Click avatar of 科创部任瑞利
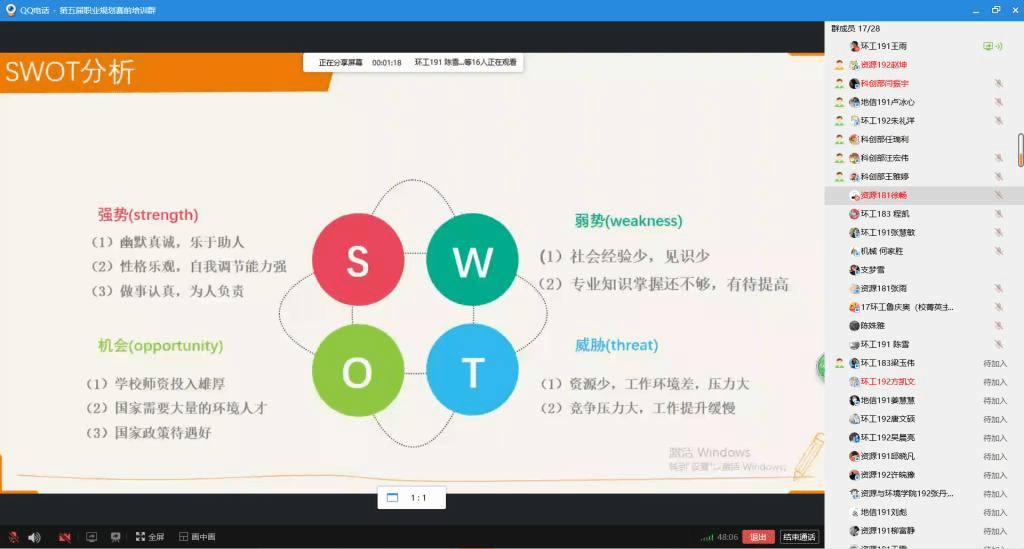Screen dimensions: 1024x549 (x=854, y=139)
